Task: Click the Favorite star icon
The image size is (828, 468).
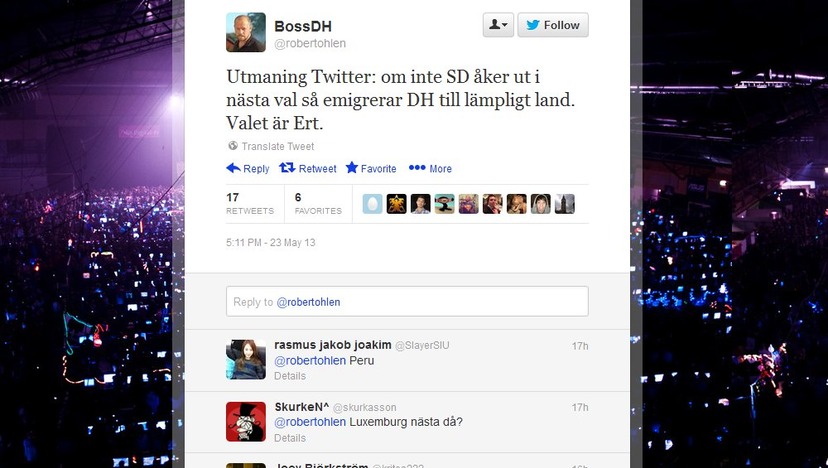Action: click(352, 167)
